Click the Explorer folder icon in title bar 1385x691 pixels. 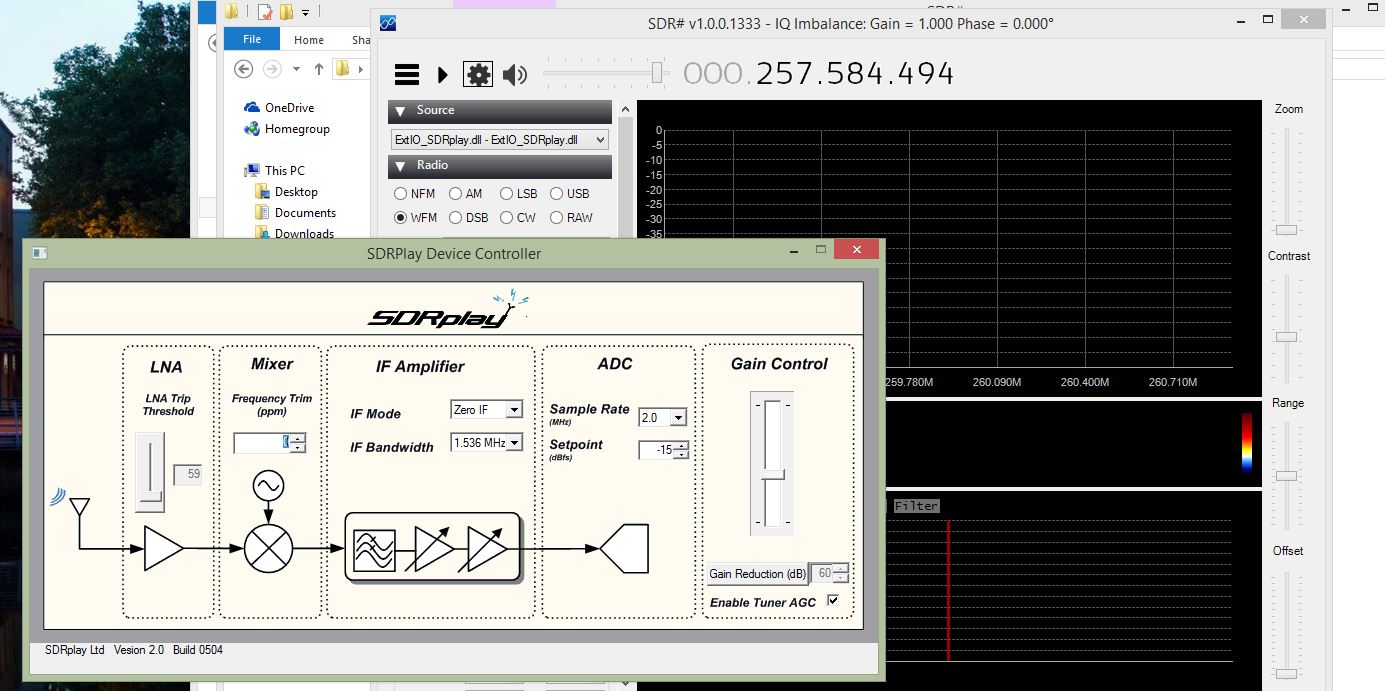[232, 13]
